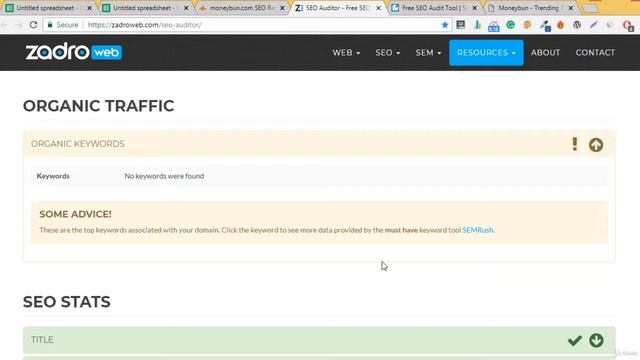640x360 pixels.
Task: Open the red extension icon with badge
Action: pos(628,26)
